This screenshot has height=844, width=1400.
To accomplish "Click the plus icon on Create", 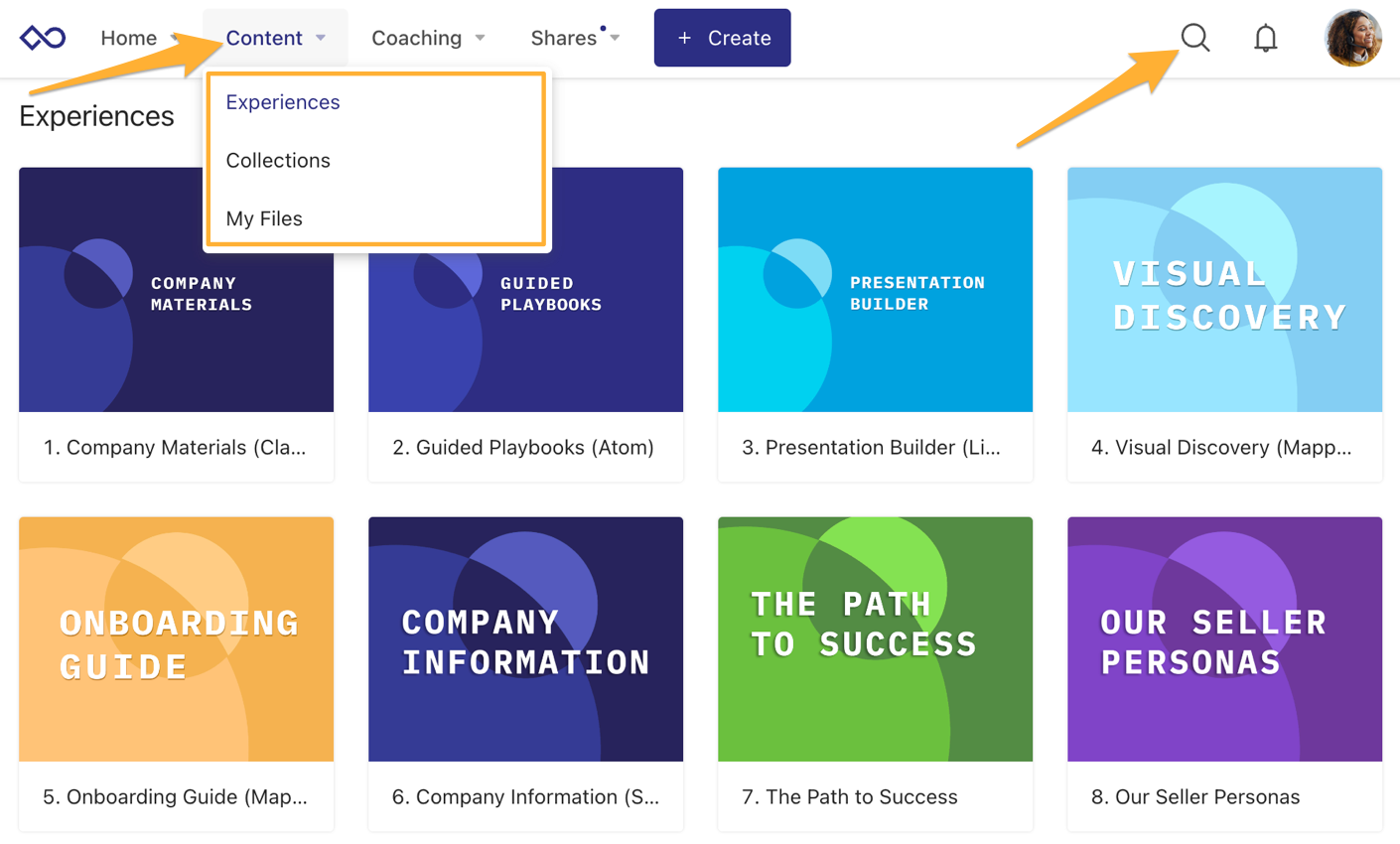I will click(x=684, y=38).
